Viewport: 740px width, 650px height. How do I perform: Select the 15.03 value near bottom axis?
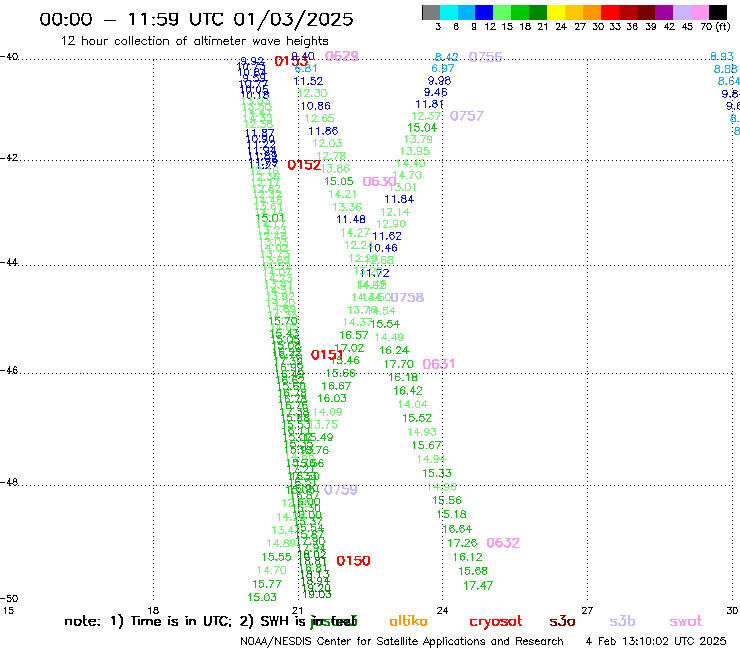pos(261,597)
